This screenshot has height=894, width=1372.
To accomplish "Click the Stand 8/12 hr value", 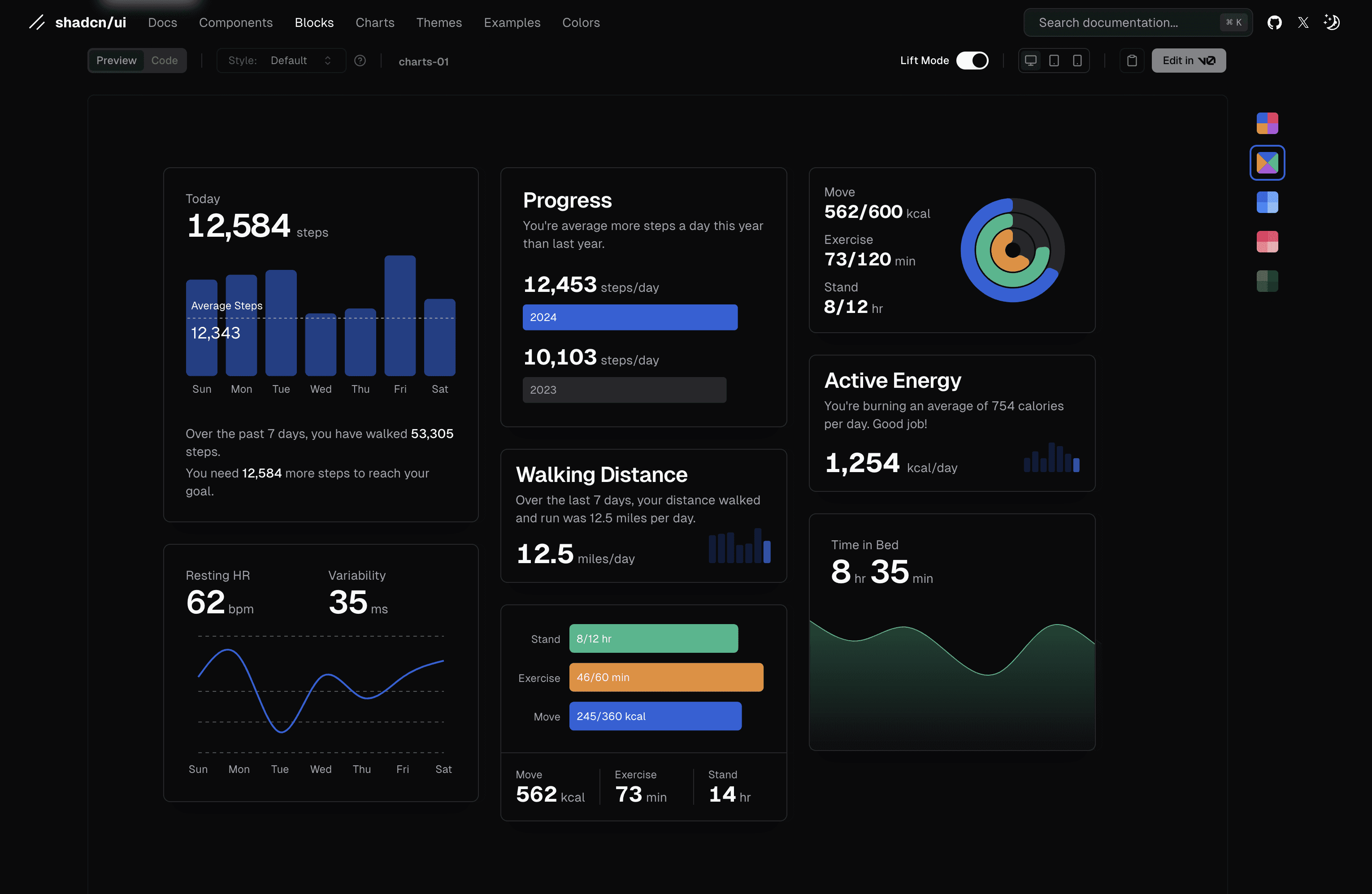I will [853, 307].
